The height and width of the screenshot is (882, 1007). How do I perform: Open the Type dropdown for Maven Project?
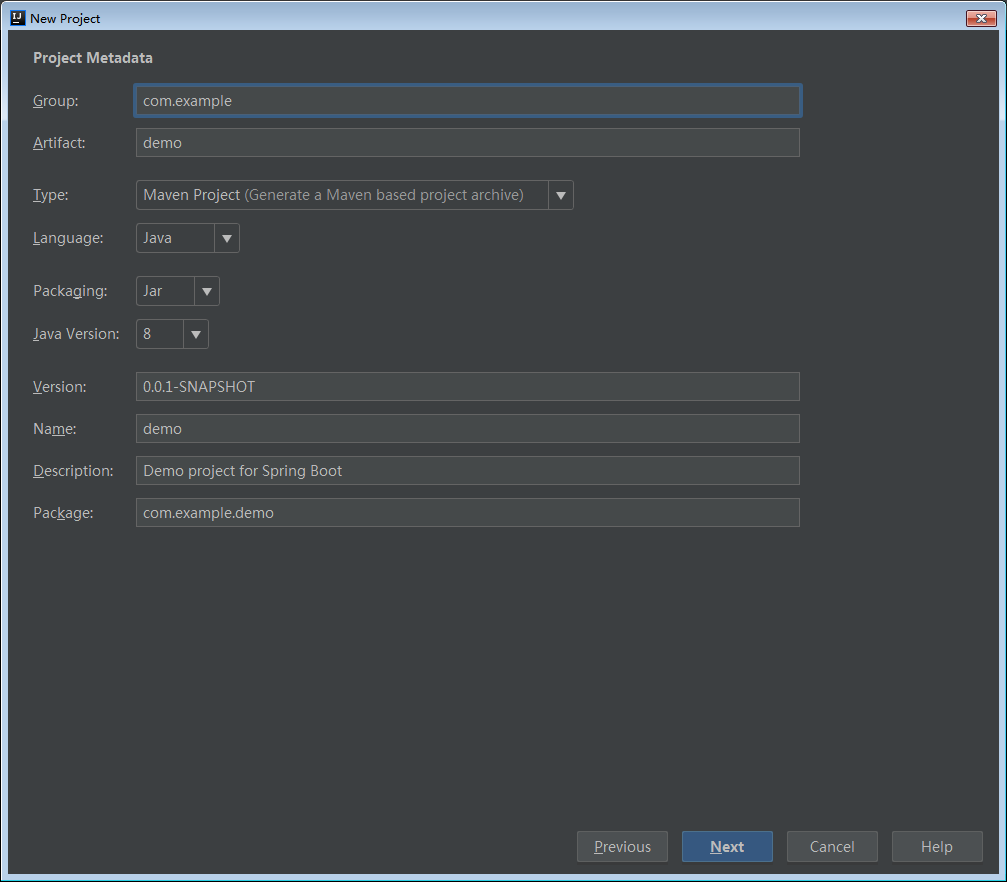click(x=355, y=195)
